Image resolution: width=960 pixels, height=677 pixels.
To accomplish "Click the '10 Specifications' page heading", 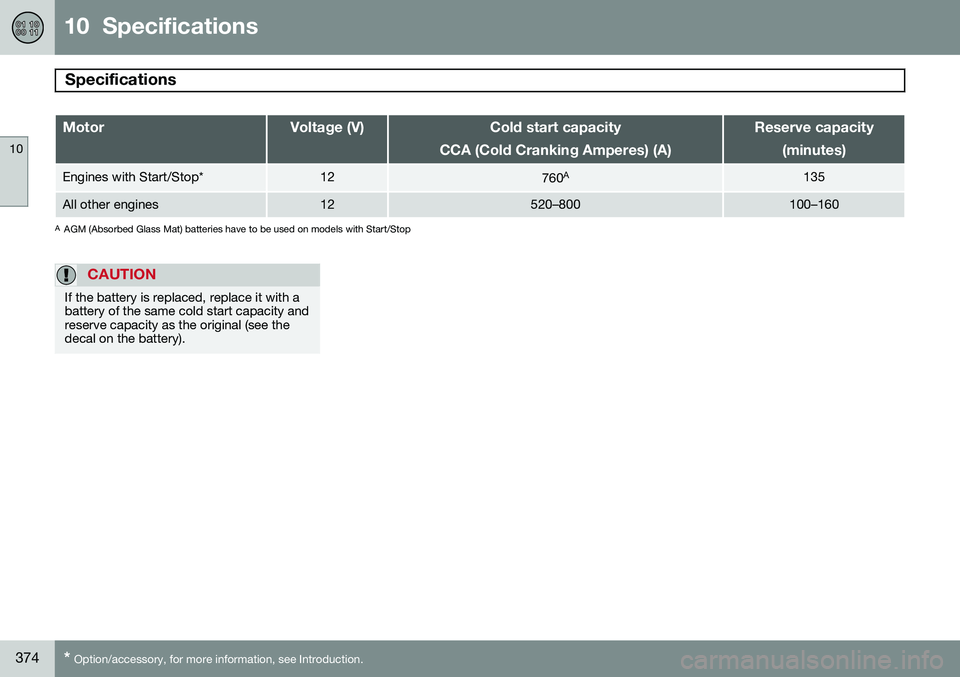I will [161, 26].
